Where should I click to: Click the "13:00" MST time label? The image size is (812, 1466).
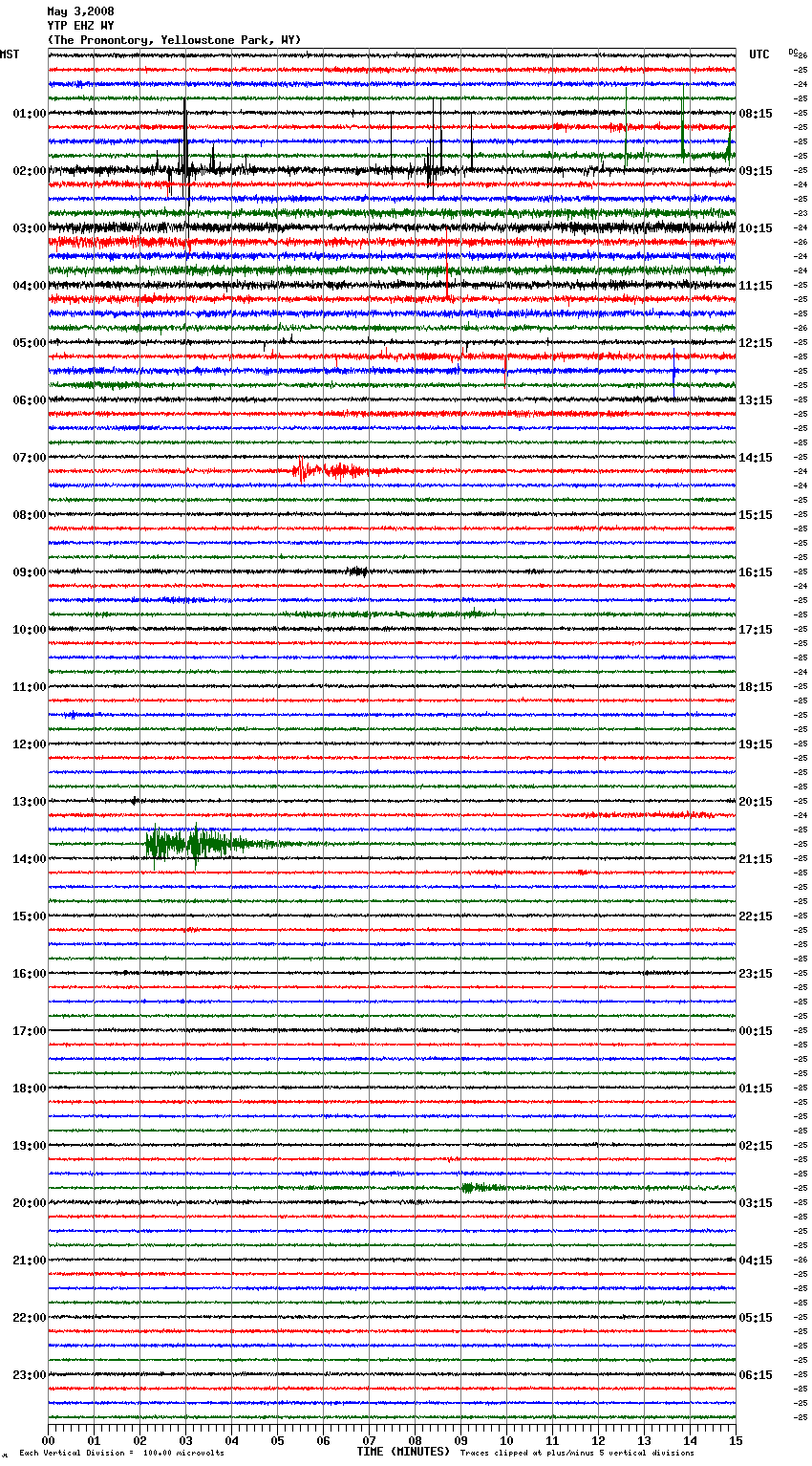[x=30, y=802]
